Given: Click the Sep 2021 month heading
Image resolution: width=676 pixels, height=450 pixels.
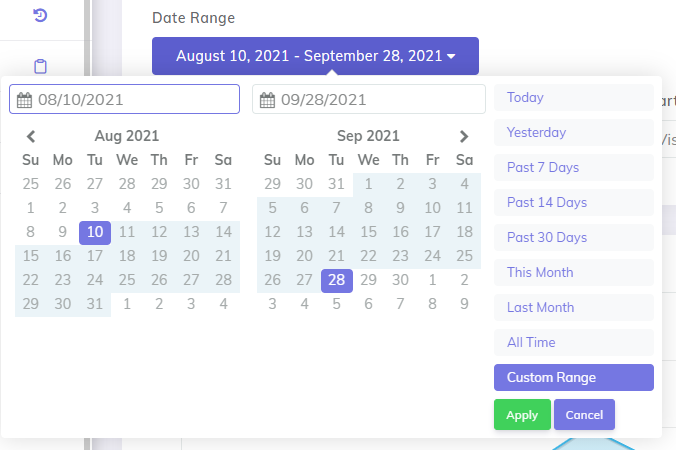Looking at the screenshot, I should tap(368, 136).
